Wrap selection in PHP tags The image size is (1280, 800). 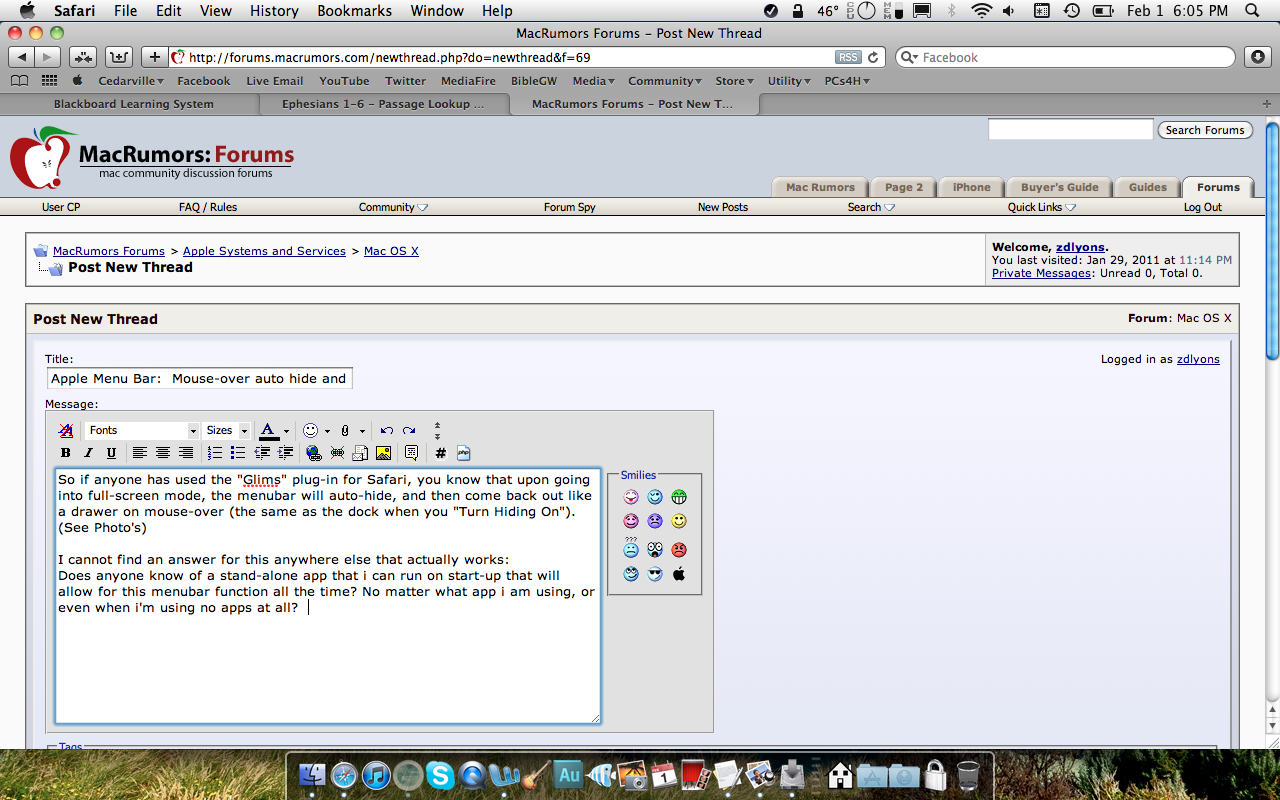tap(463, 453)
